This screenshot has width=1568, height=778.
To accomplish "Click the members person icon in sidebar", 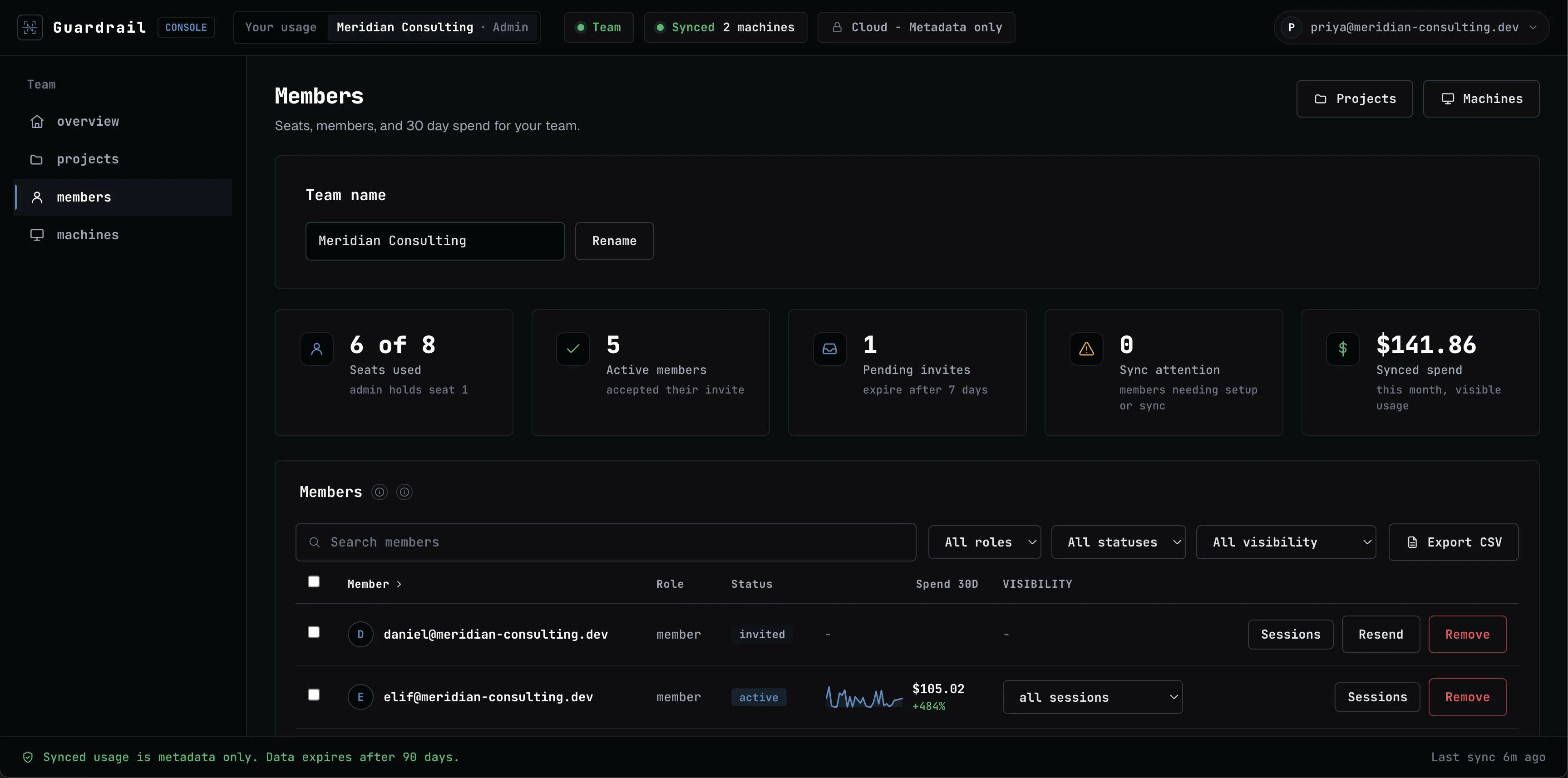I will [37, 197].
